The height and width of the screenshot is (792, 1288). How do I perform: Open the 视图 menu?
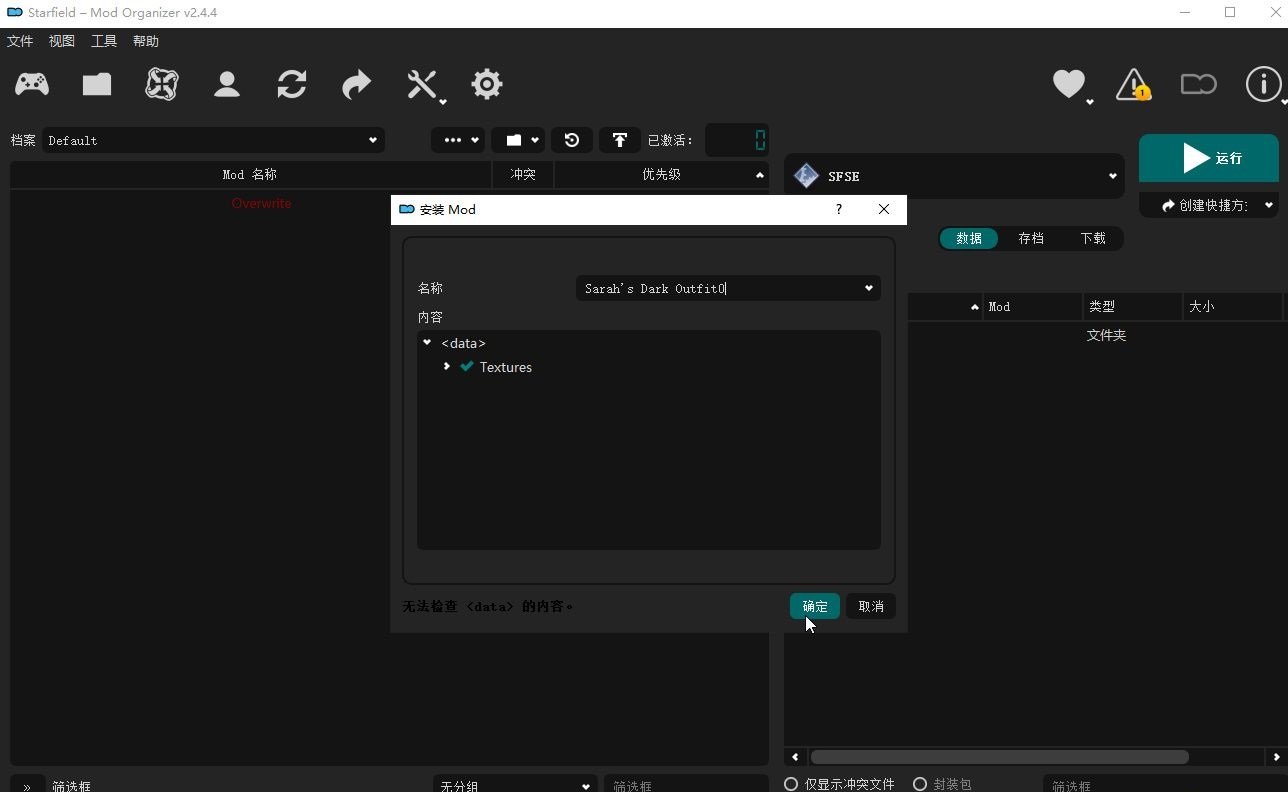(x=62, y=41)
